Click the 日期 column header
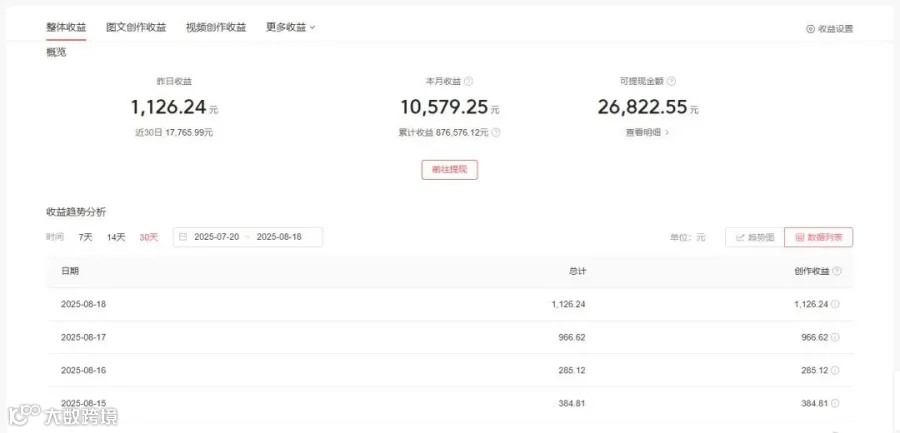This screenshot has height=433, width=900. [69, 271]
